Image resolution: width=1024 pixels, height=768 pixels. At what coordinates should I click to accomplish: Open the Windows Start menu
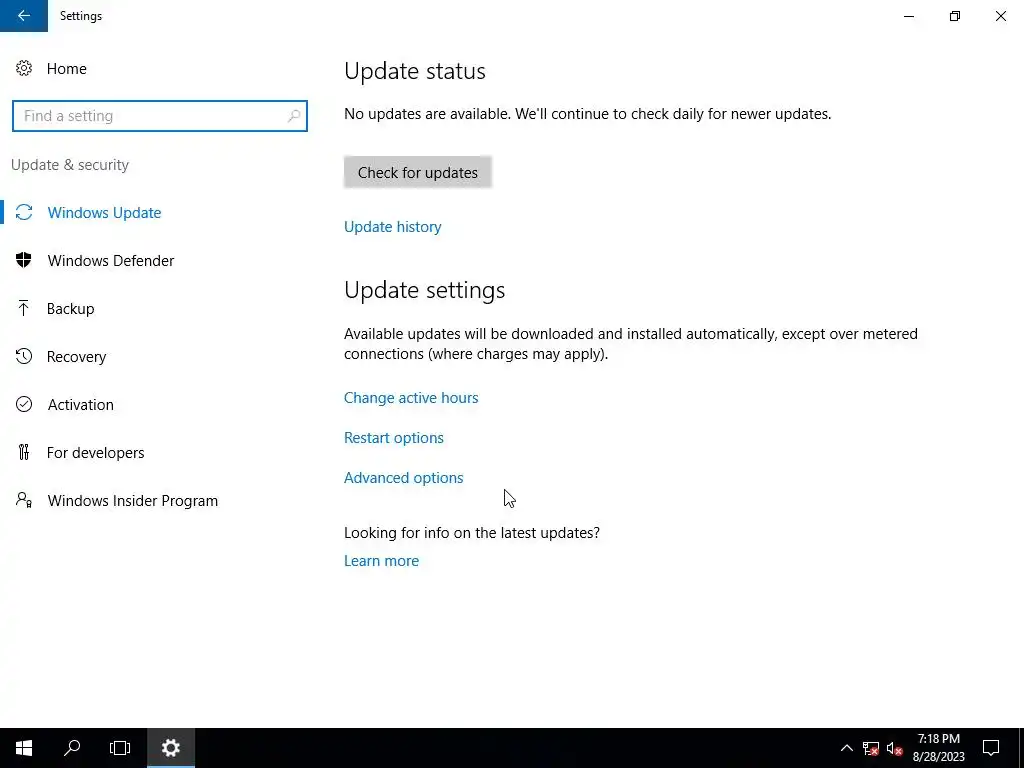click(24, 748)
